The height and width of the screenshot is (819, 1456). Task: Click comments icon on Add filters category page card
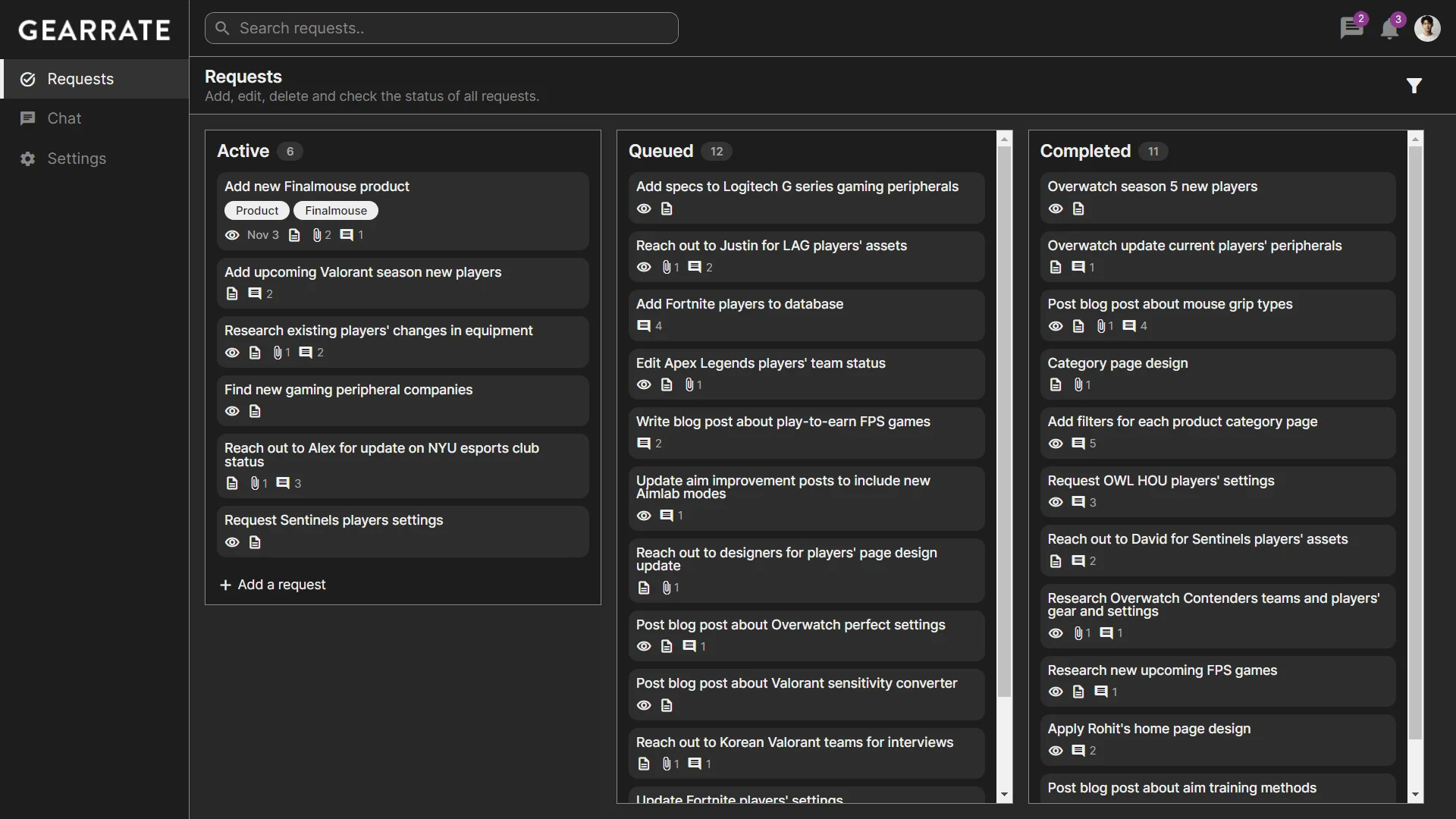[x=1078, y=444]
